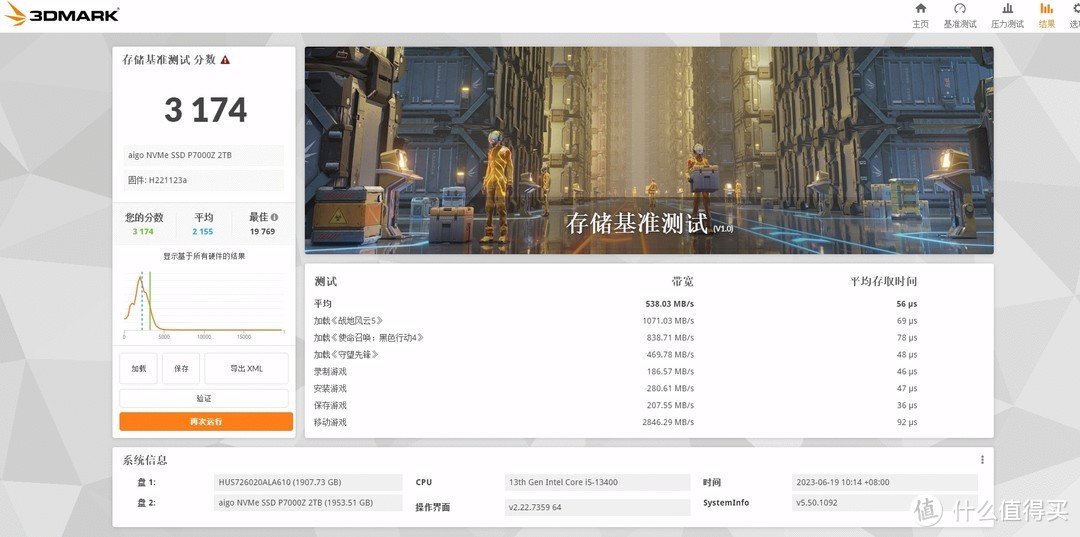This screenshot has height=537, width=1080.
Task: Click the 加载《战地风云5》 row
Action: 649,321
